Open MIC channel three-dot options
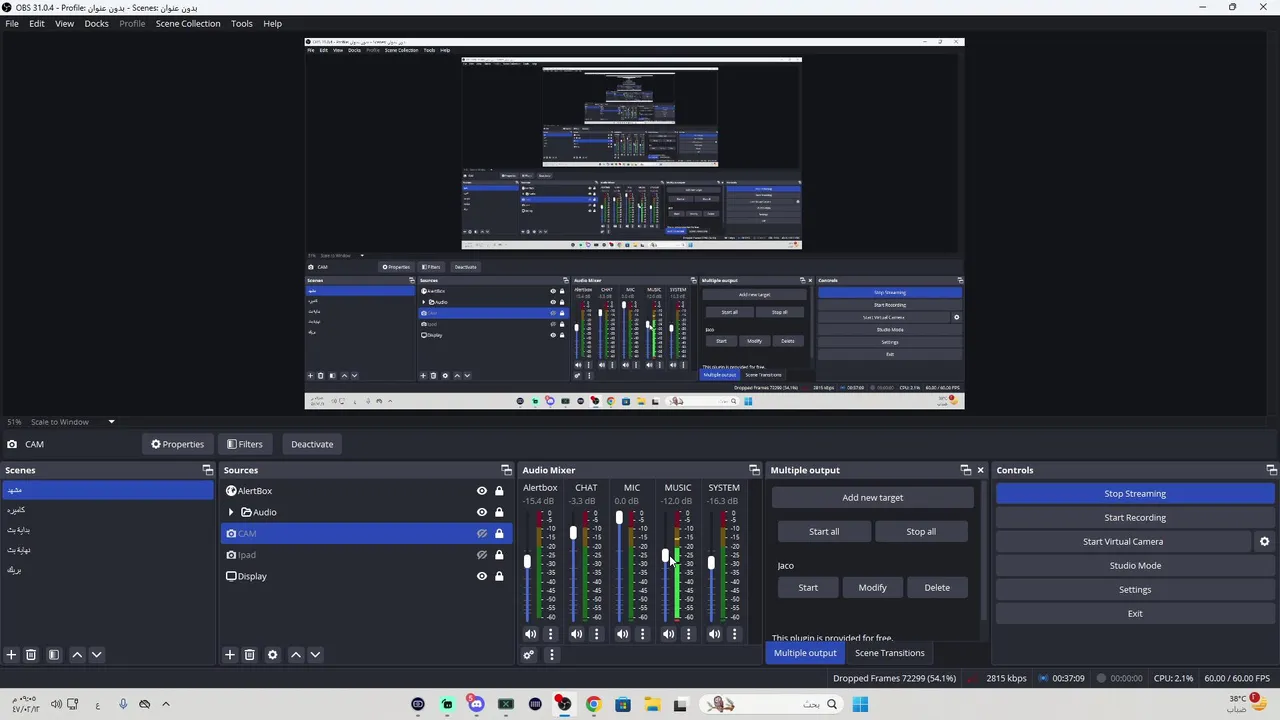This screenshot has width=1280, height=720. click(642, 634)
